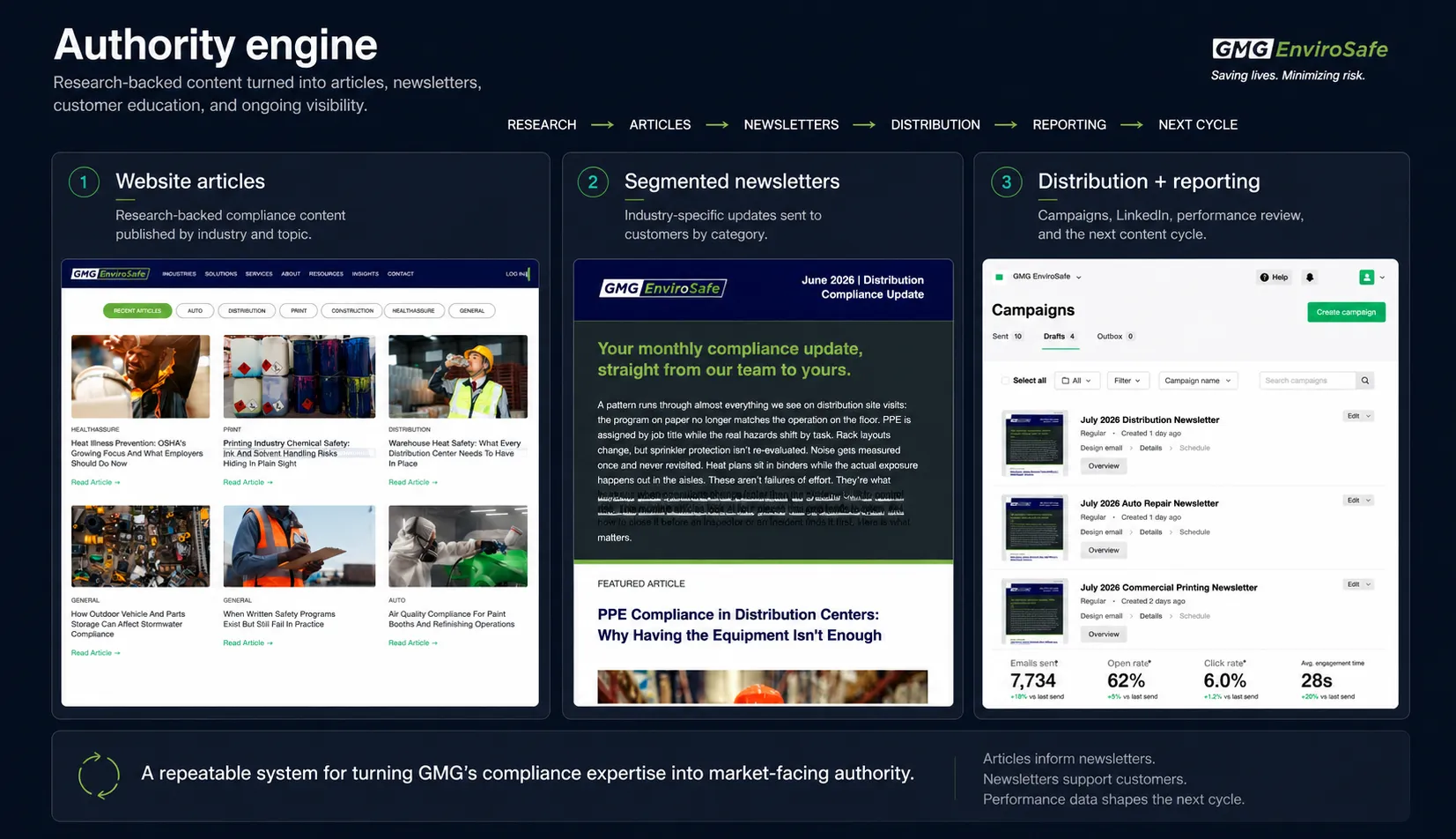This screenshot has width=1456, height=839.
Task: Open the INSIGHTS menu item
Action: click(366, 274)
